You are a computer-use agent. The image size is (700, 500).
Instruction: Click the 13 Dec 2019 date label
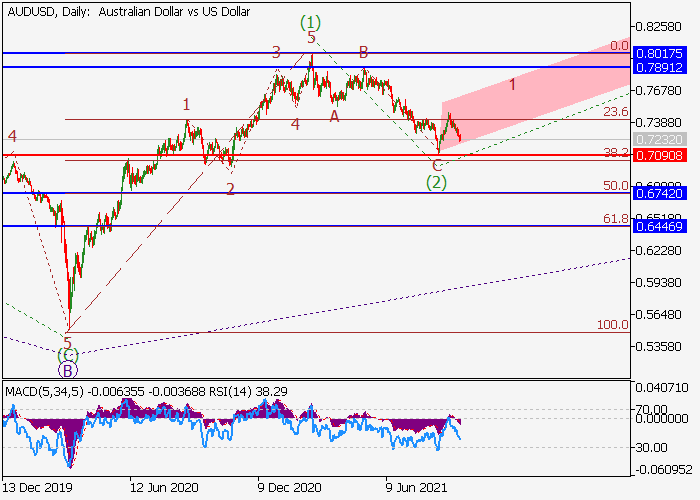[x=37, y=488]
